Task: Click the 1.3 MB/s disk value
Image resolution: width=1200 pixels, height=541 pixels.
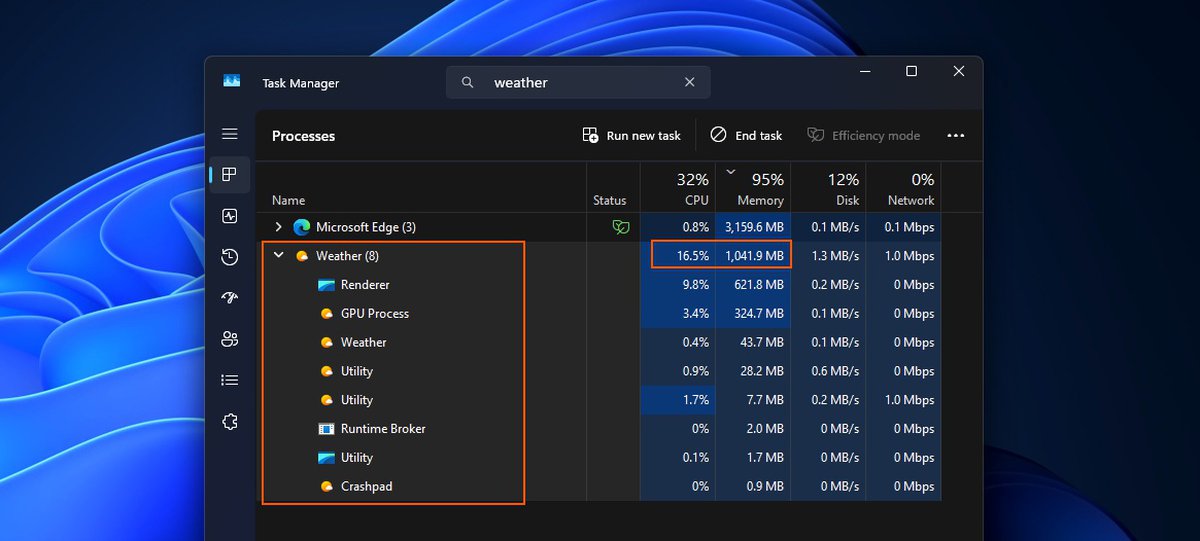Action: pos(836,256)
